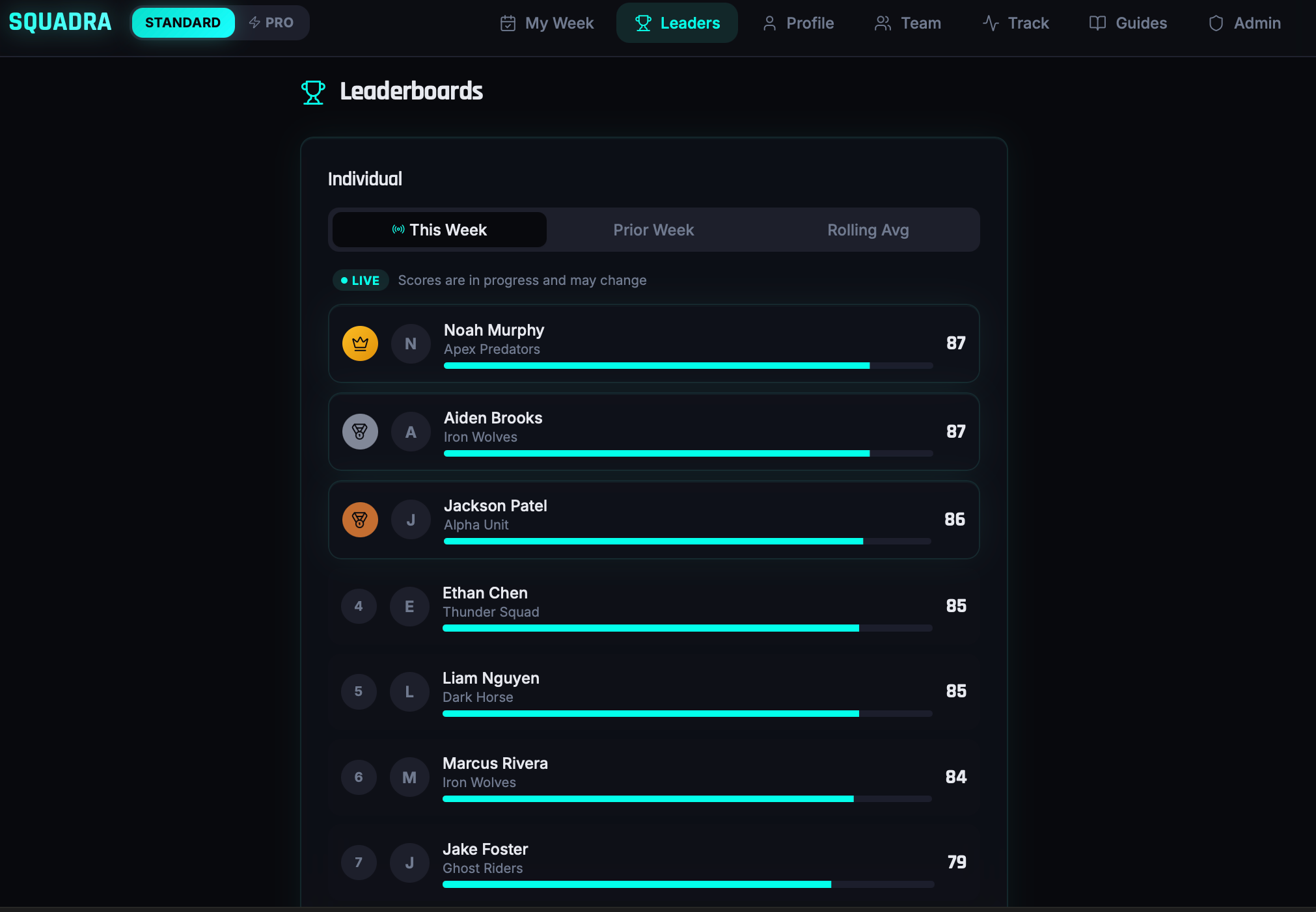This screenshot has width=1316, height=912.
Task: Click the rank 6 number badge
Action: coord(359,777)
